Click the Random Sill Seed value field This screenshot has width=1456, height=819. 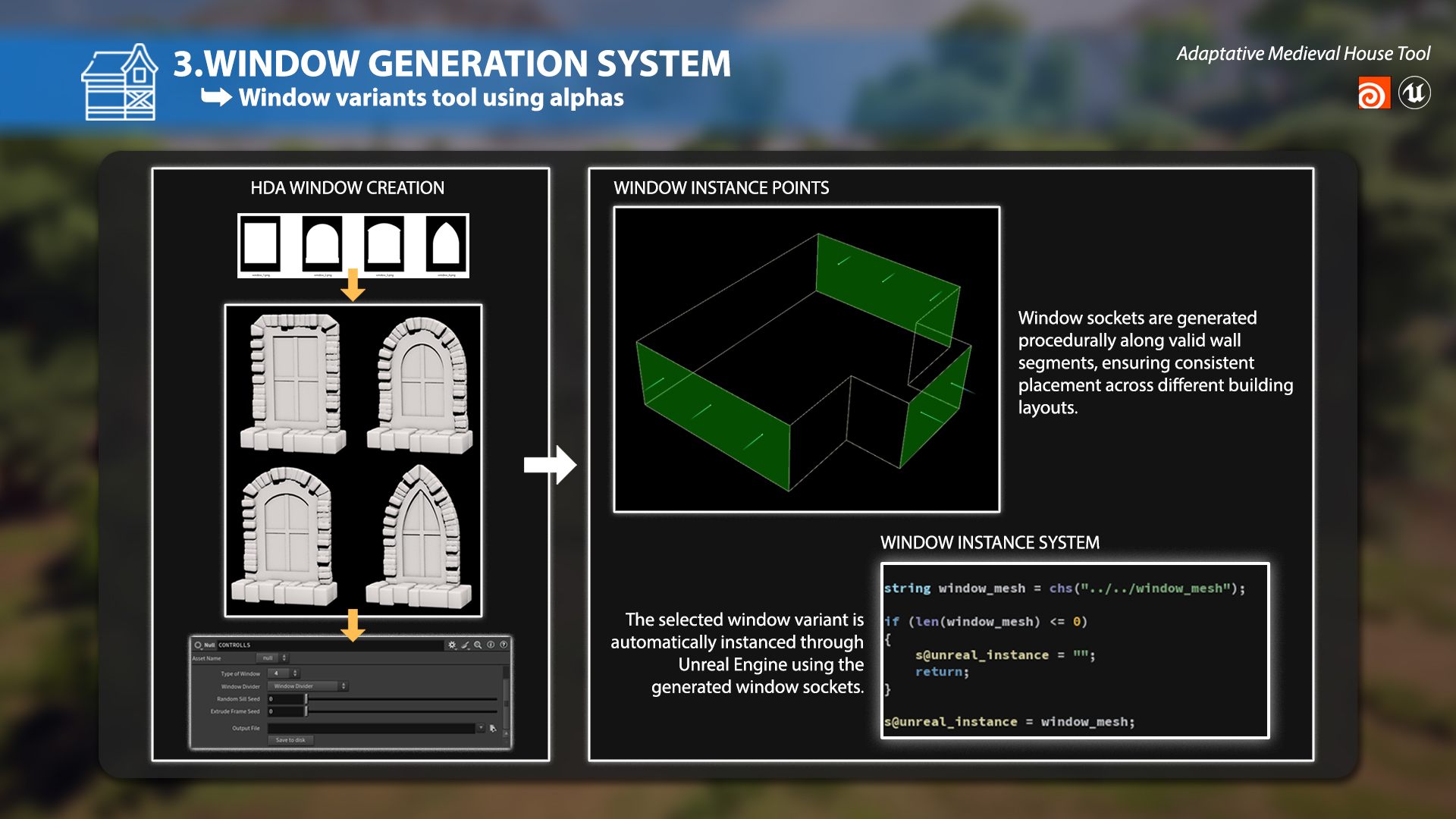(285, 699)
